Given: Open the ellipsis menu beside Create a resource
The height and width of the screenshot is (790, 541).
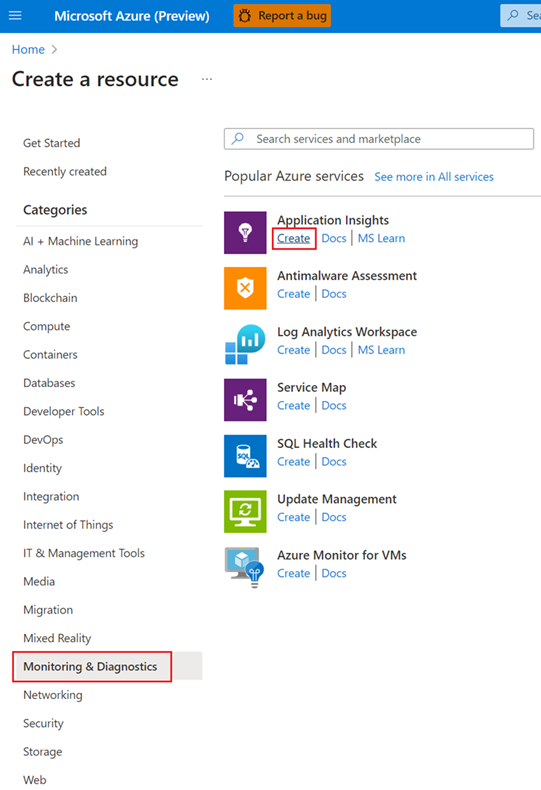Looking at the screenshot, I should tap(207, 79).
